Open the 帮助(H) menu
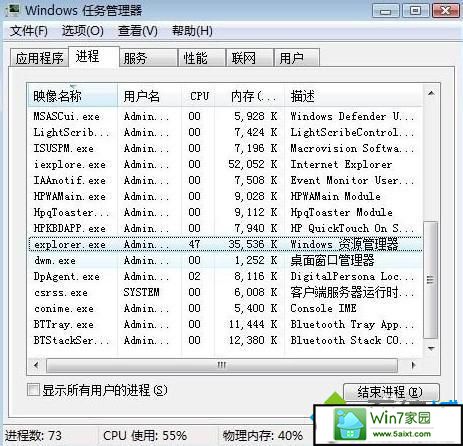 click(192, 31)
